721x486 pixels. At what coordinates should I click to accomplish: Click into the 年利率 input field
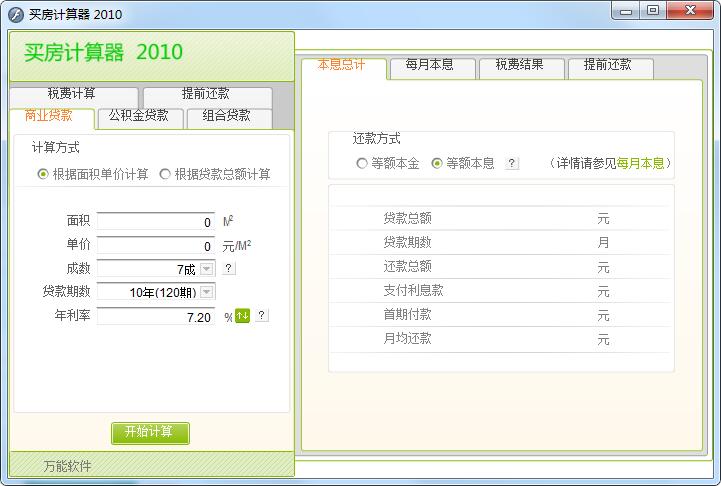click(x=156, y=316)
